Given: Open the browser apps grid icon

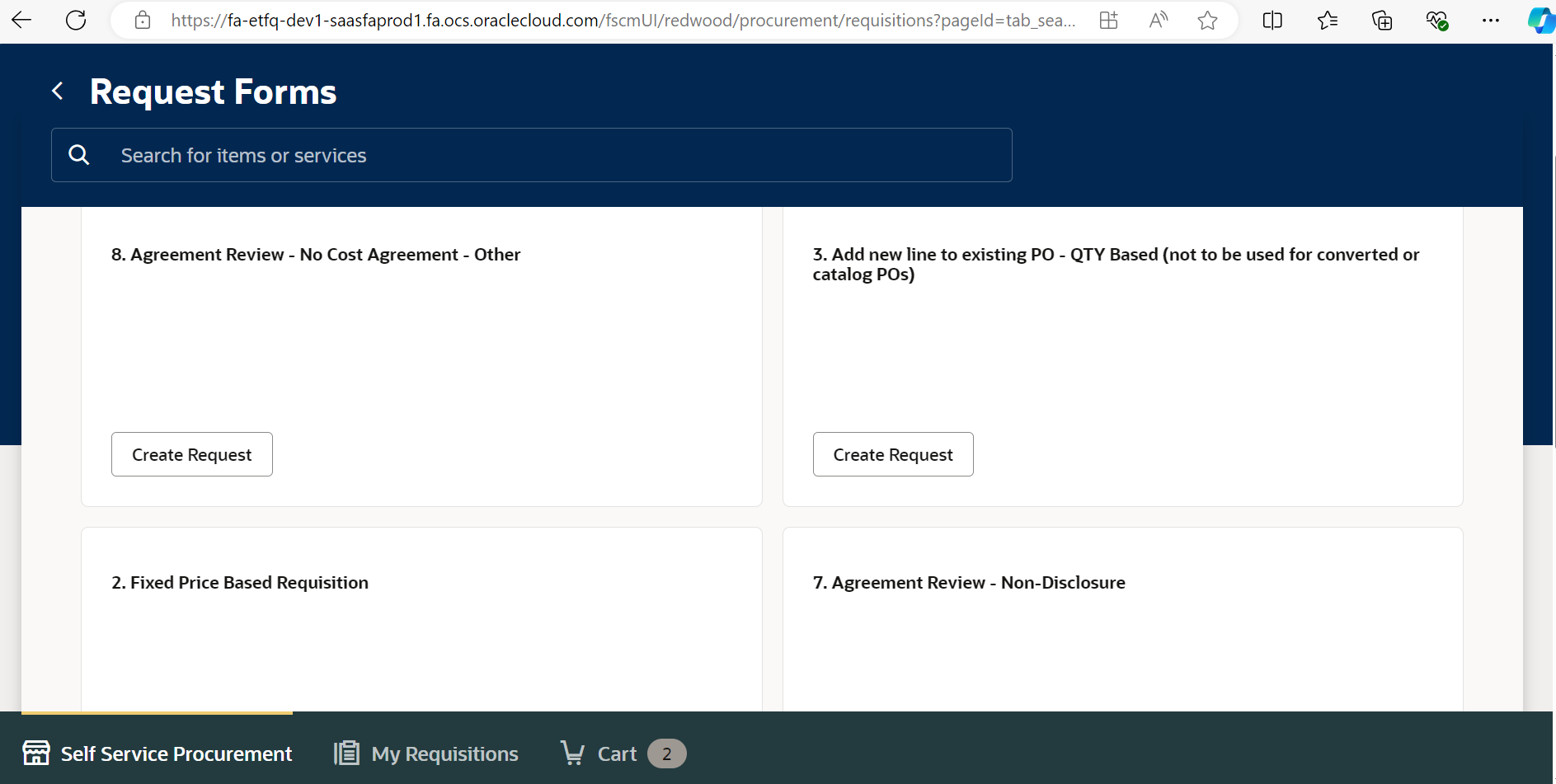Looking at the screenshot, I should coord(1109,21).
